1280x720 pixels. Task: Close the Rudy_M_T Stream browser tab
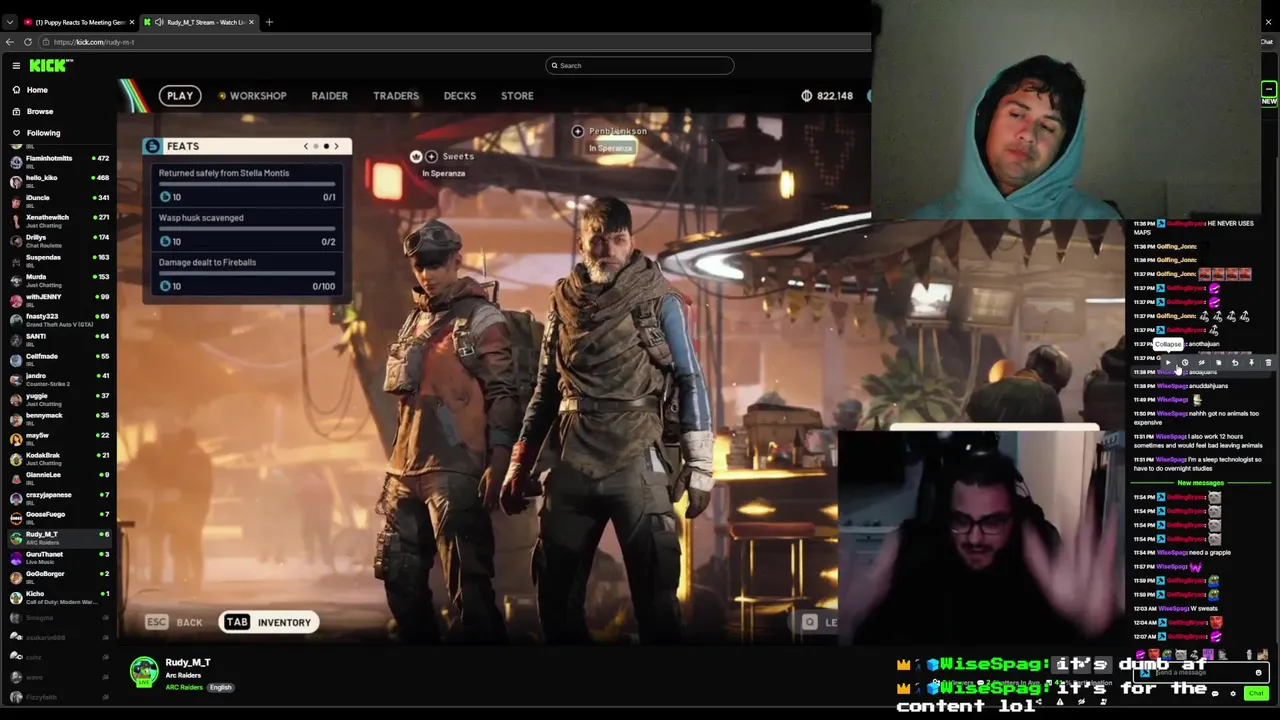click(251, 22)
